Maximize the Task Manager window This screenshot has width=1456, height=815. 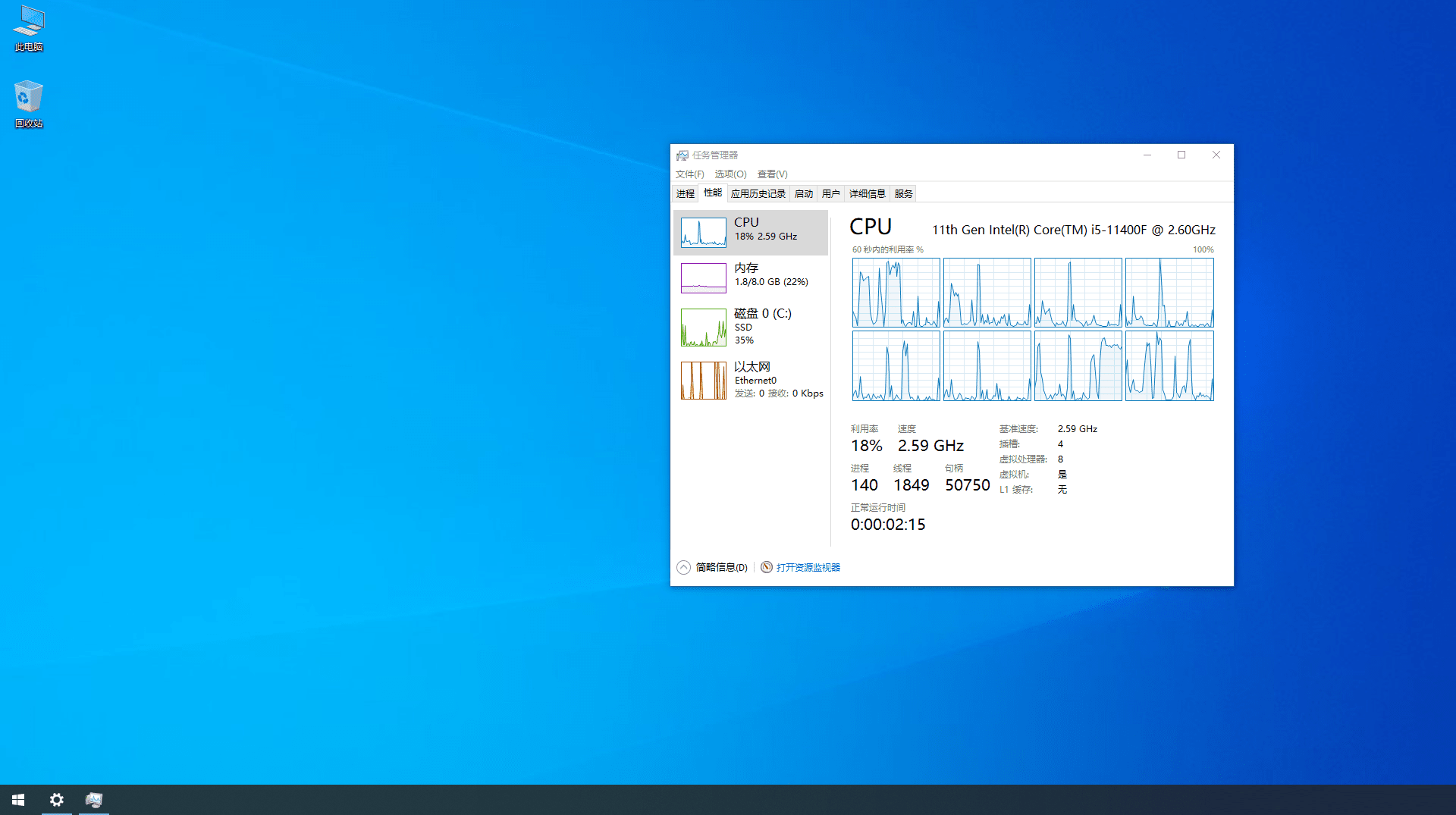(x=1181, y=155)
